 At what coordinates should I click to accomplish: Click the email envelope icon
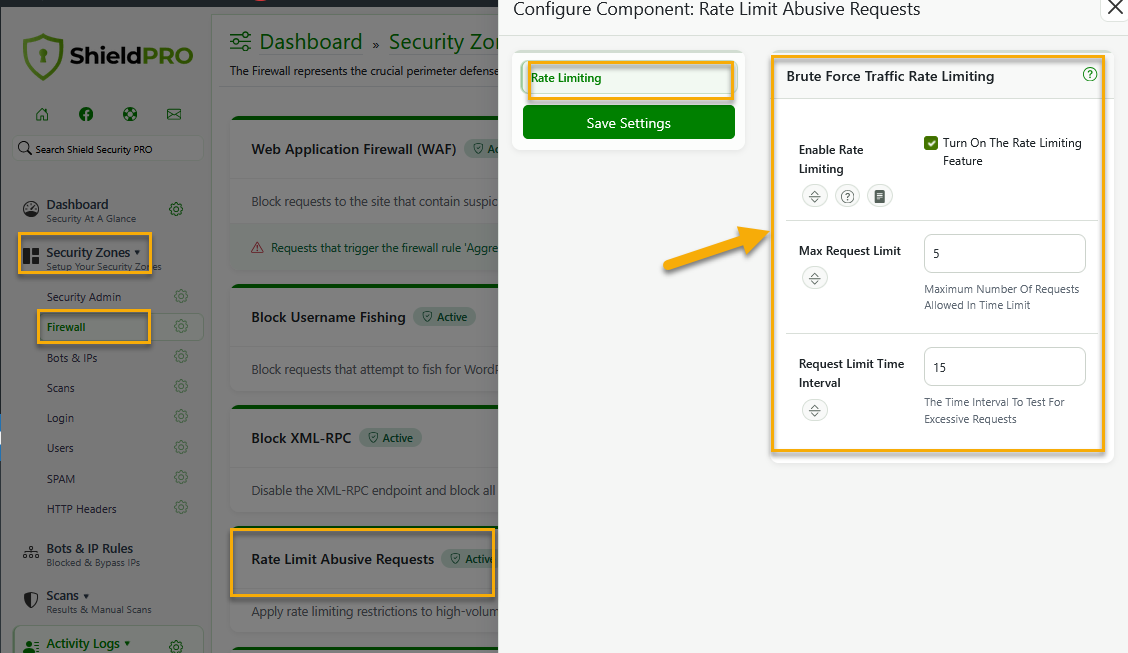point(174,114)
